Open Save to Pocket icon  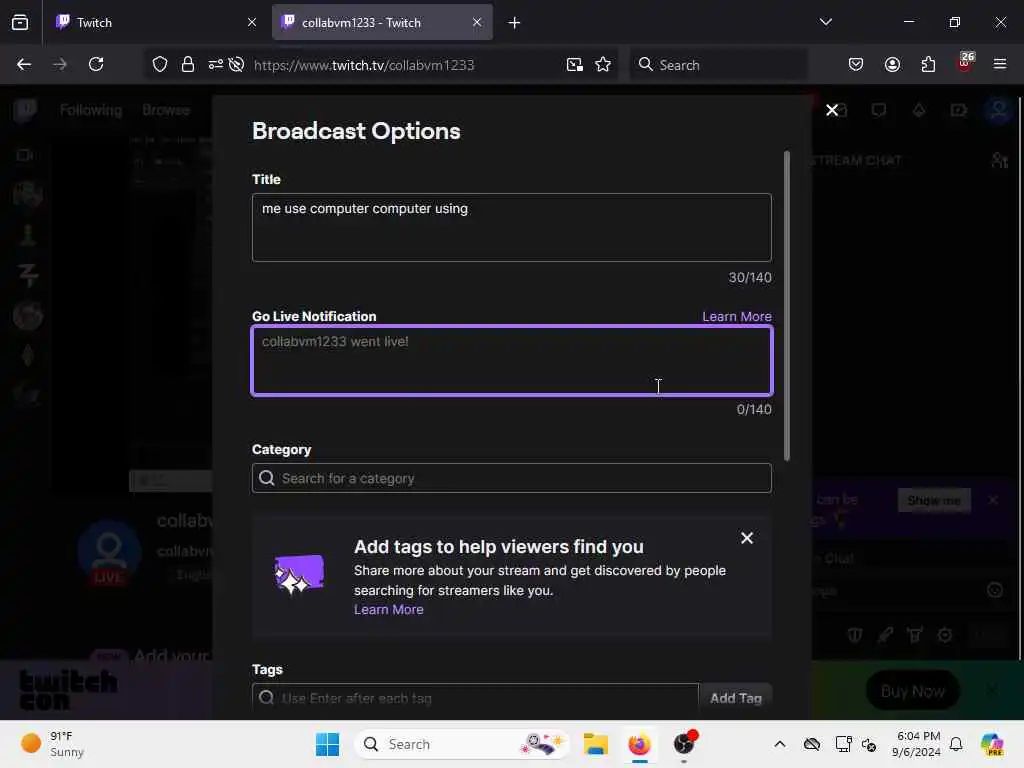coord(856,64)
